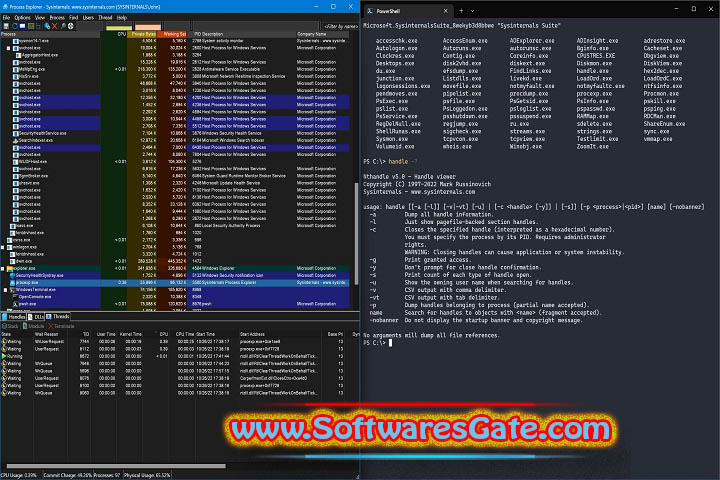Click the explorer.exe folder icon in process list
This screenshot has height=480, width=720.
coord(10,268)
